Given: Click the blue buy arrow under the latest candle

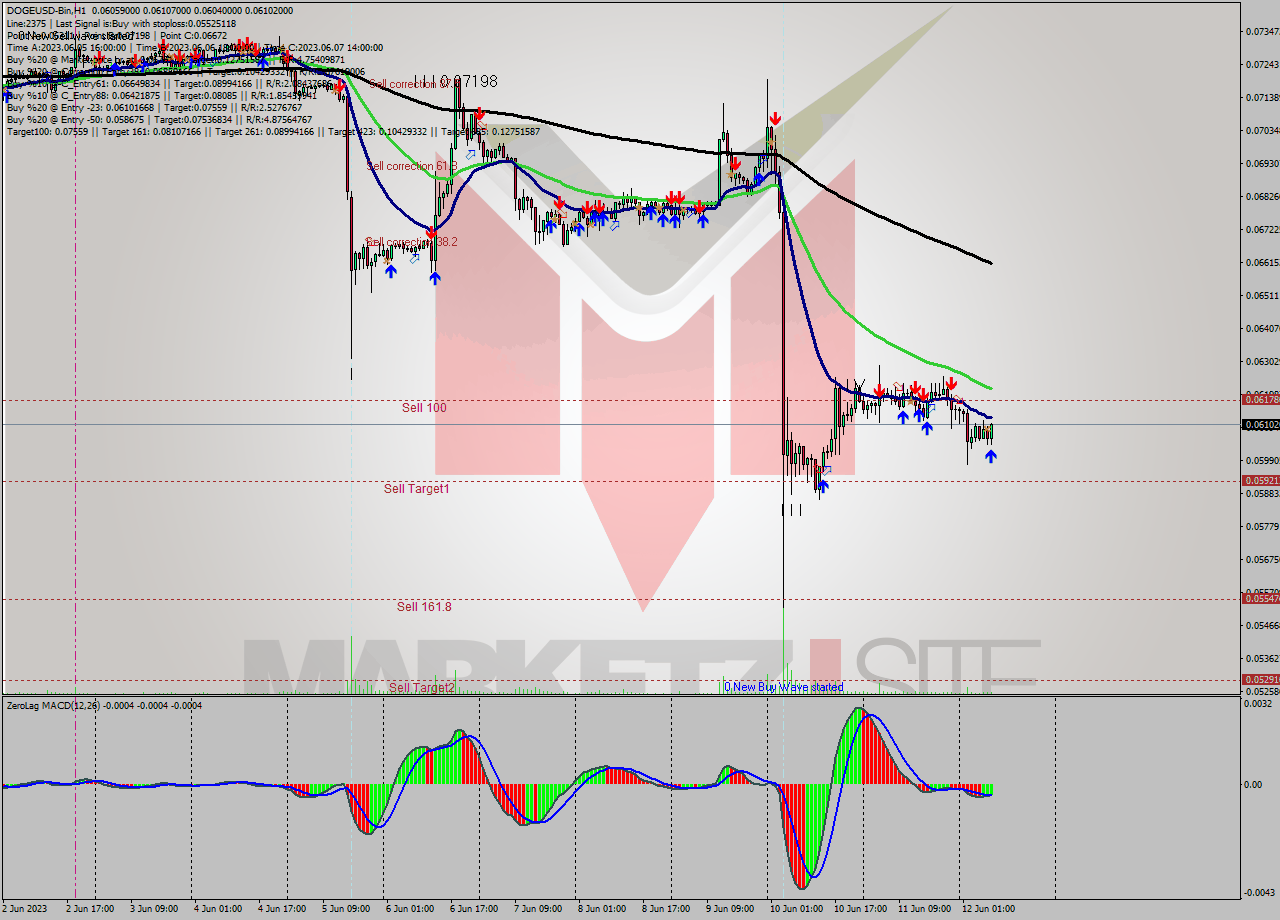Looking at the screenshot, I should [991, 456].
